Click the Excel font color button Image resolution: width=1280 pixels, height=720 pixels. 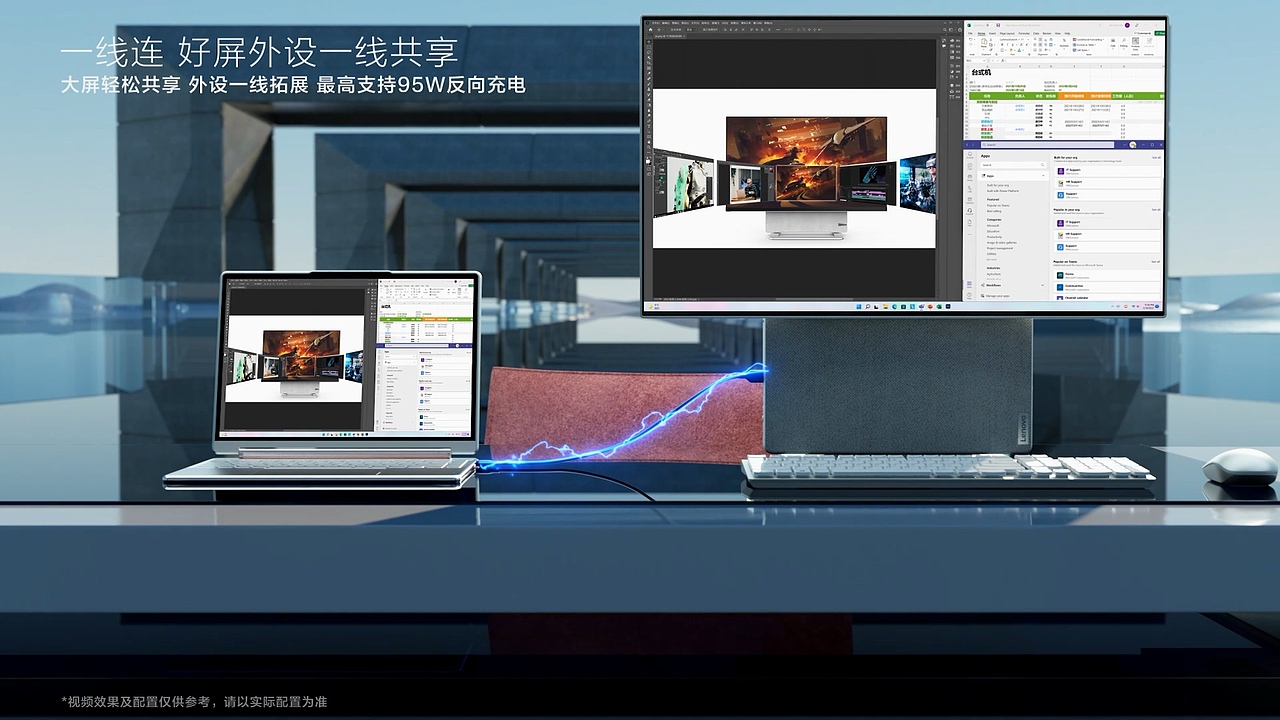coord(1019,50)
